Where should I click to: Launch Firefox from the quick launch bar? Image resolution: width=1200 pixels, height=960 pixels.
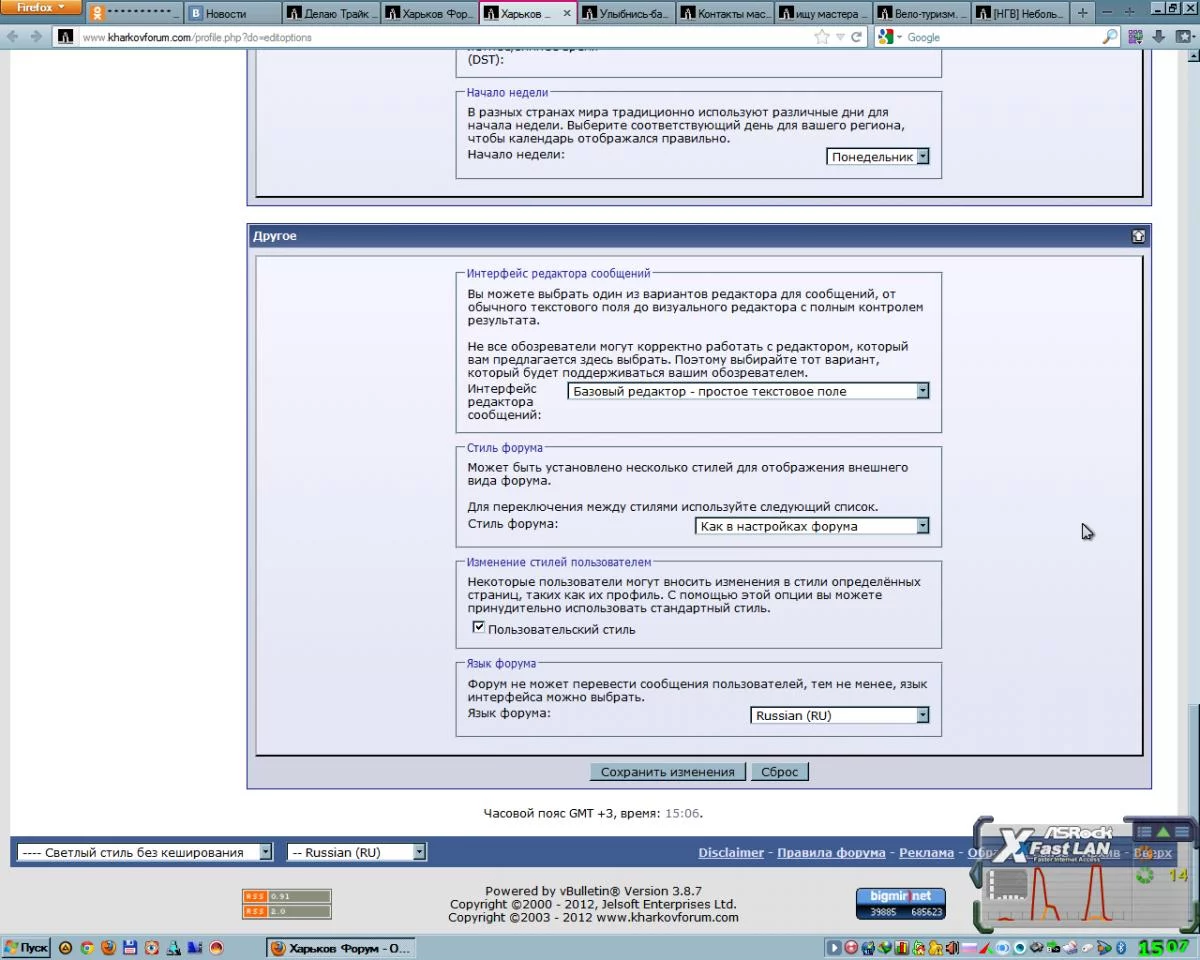click(108, 948)
